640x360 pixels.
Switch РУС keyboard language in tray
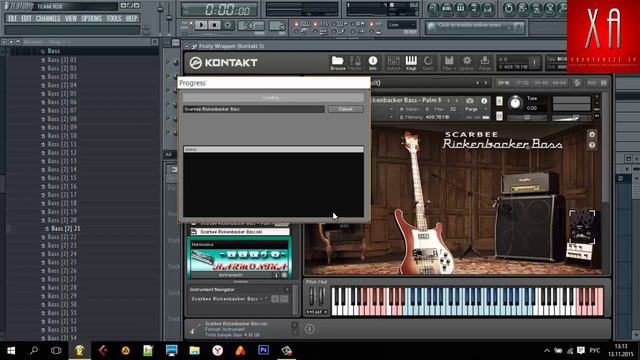point(595,351)
